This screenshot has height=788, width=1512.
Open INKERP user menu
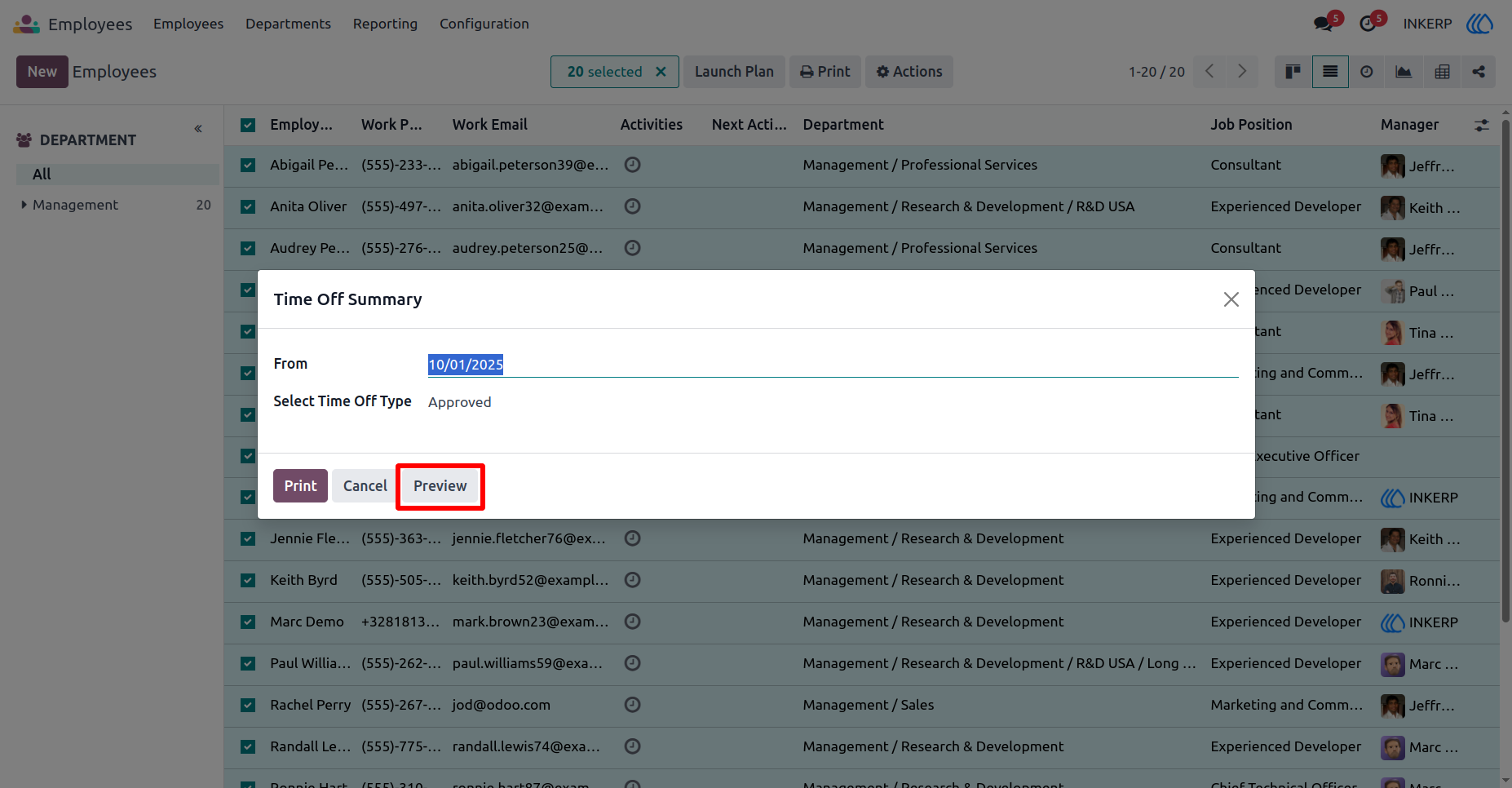point(1448,24)
